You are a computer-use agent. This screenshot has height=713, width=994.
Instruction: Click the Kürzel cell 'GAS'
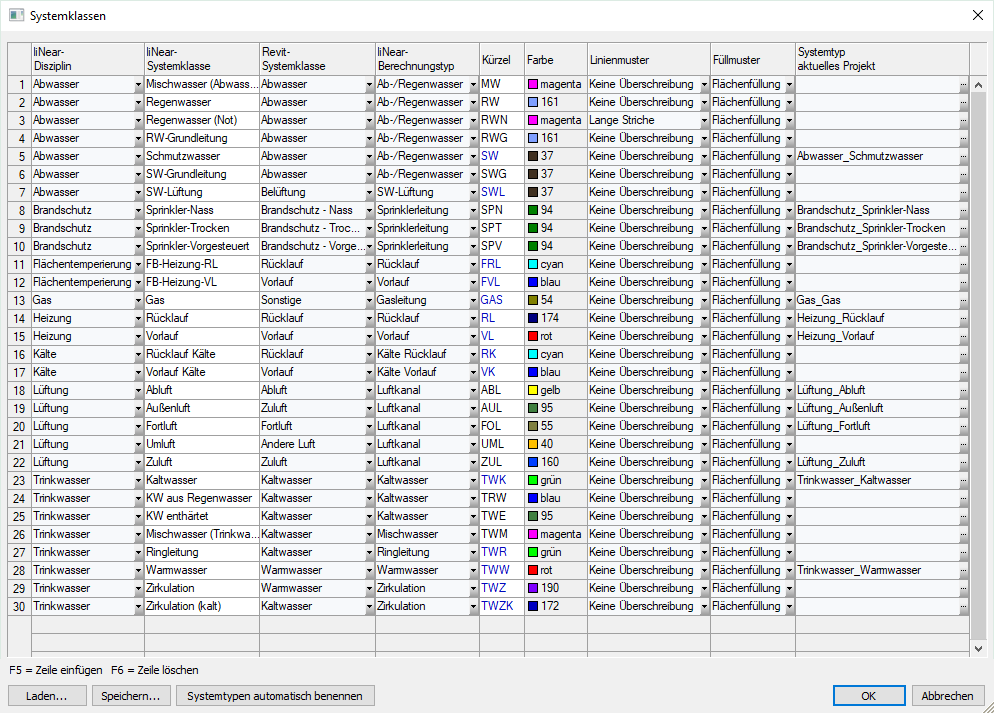tap(501, 300)
